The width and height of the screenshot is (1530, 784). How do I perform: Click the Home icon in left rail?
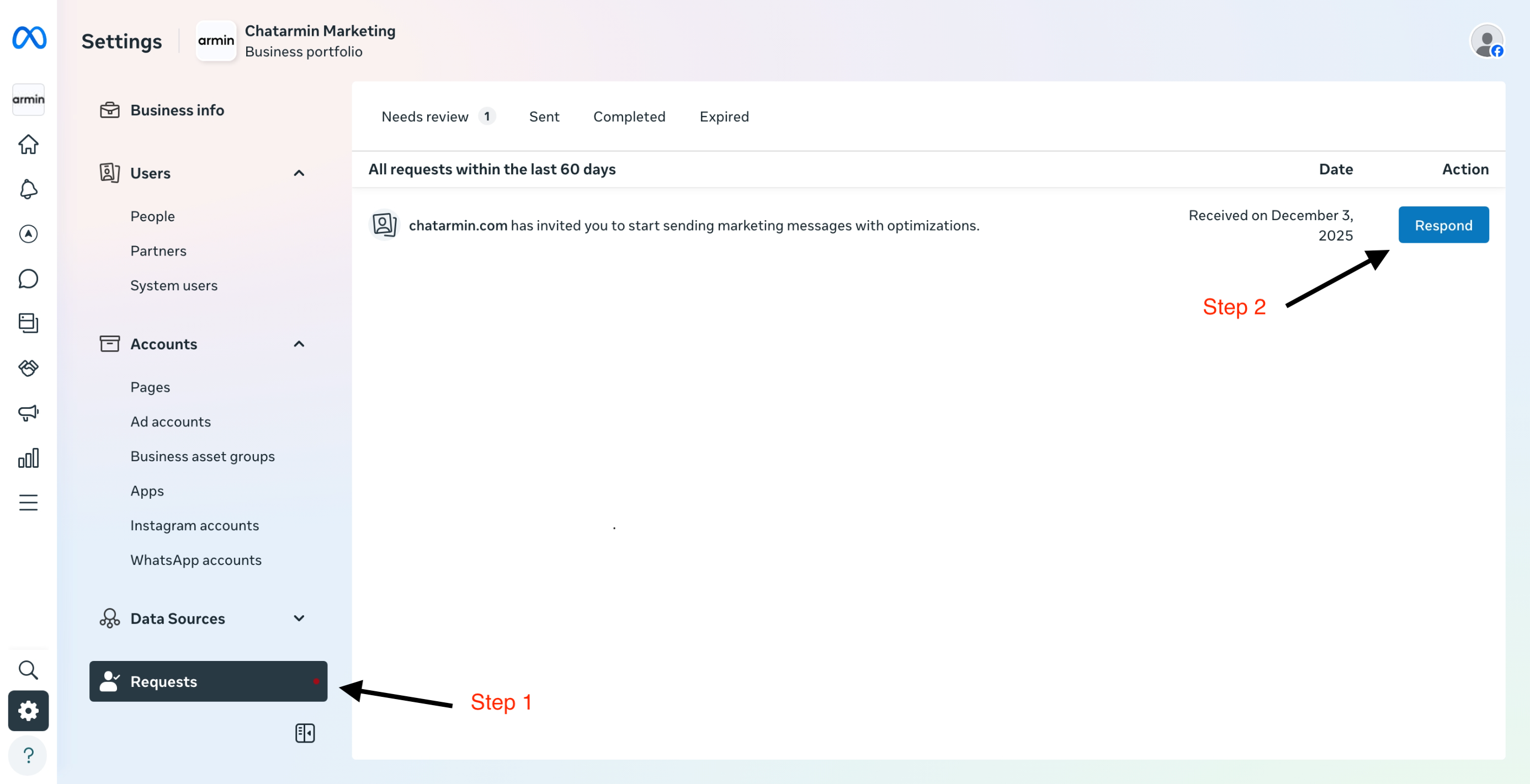(28, 144)
